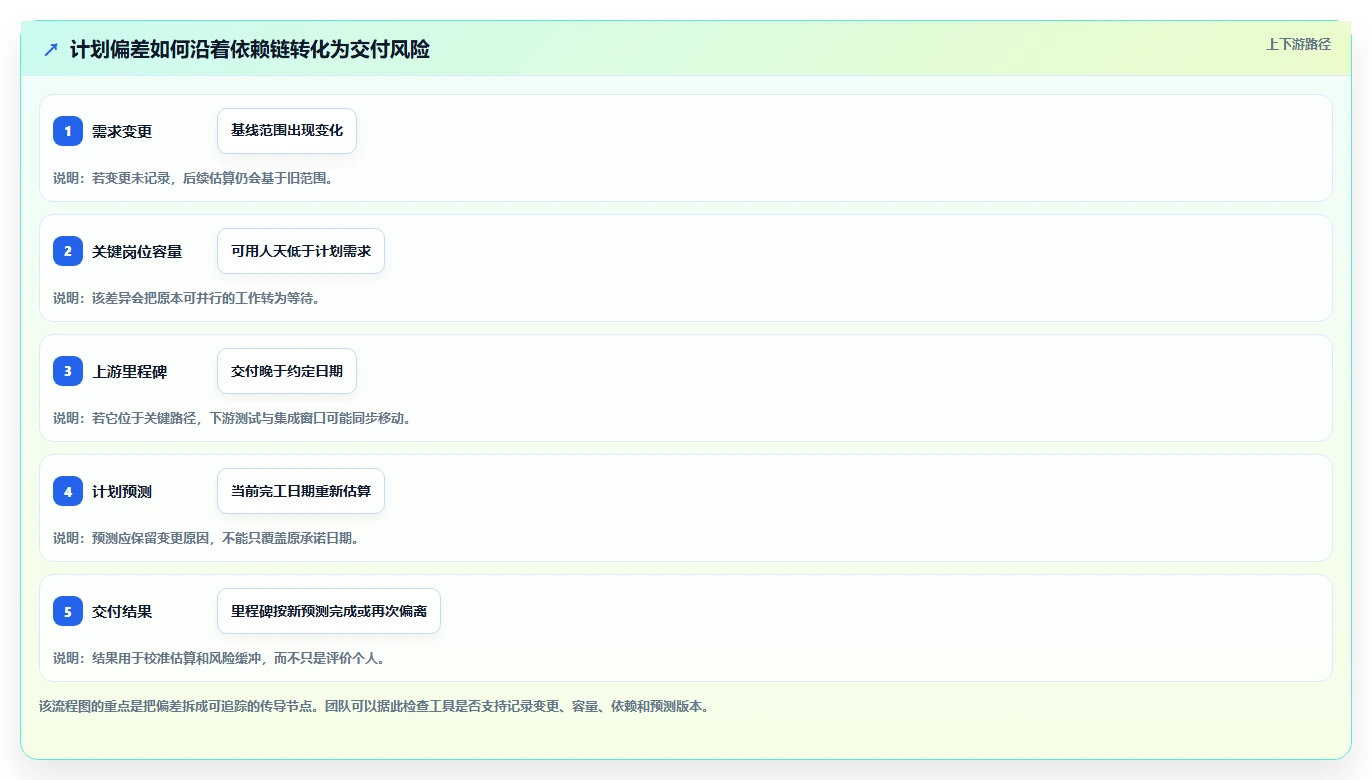Click the arrow icon beside the title
Image resolution: width=1372 pixels, height=780 pixels.
[x=51, y=49]
